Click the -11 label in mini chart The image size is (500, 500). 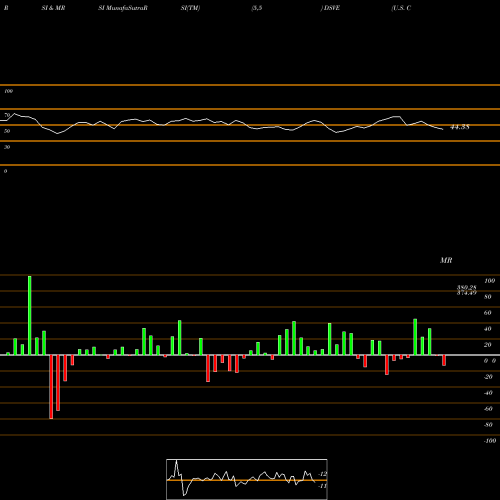click(322, 486)
